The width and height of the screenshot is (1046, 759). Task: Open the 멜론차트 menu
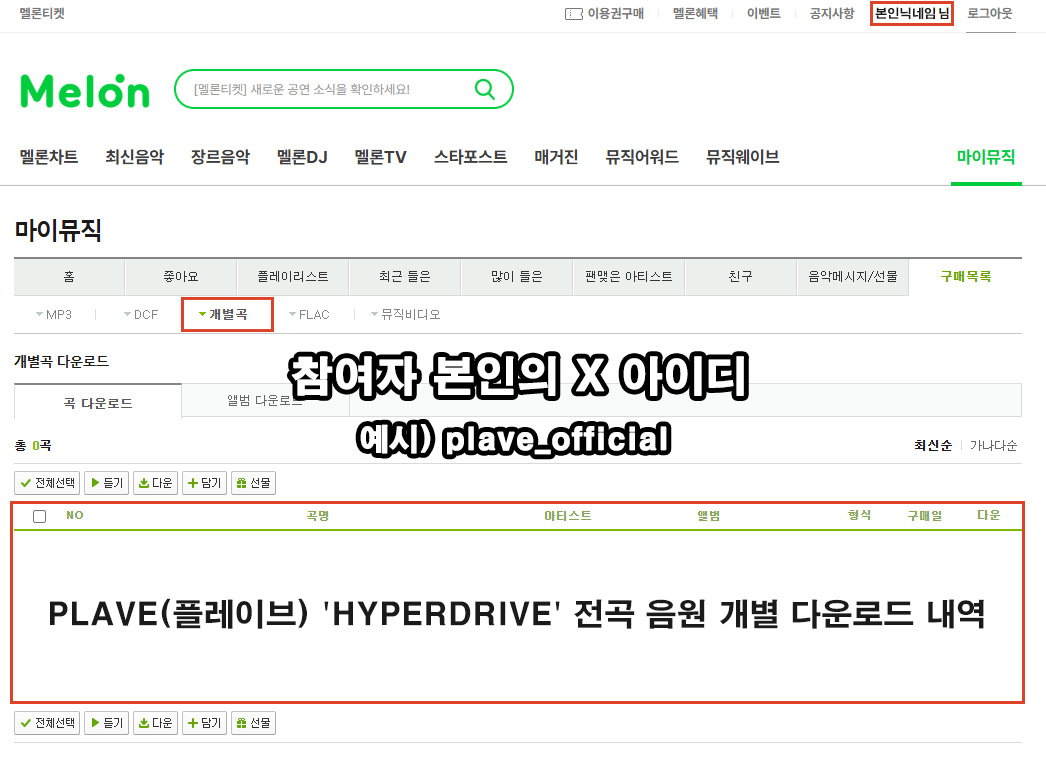coord(49,157)
